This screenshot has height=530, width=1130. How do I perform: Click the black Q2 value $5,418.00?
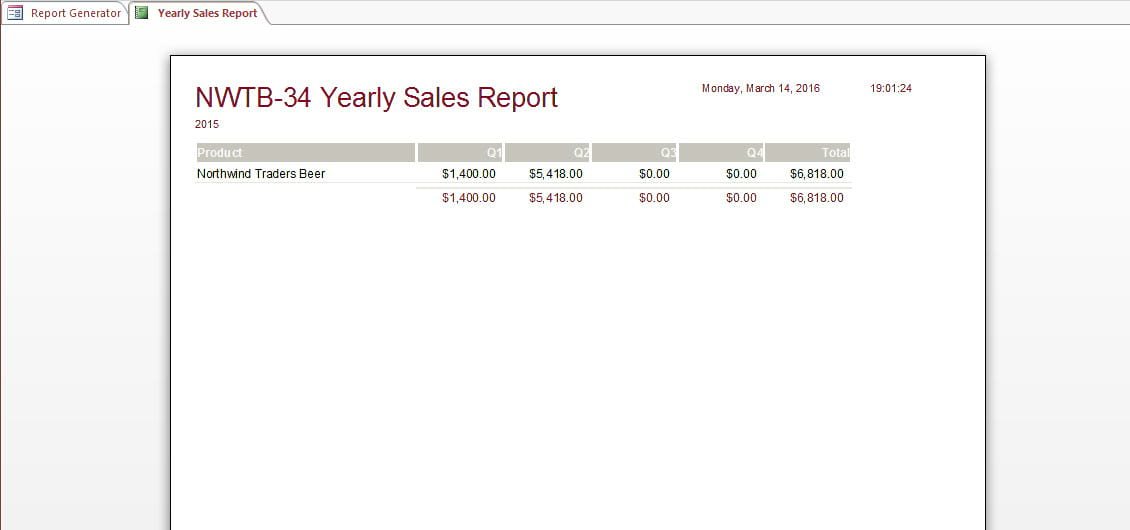point(556,174)
